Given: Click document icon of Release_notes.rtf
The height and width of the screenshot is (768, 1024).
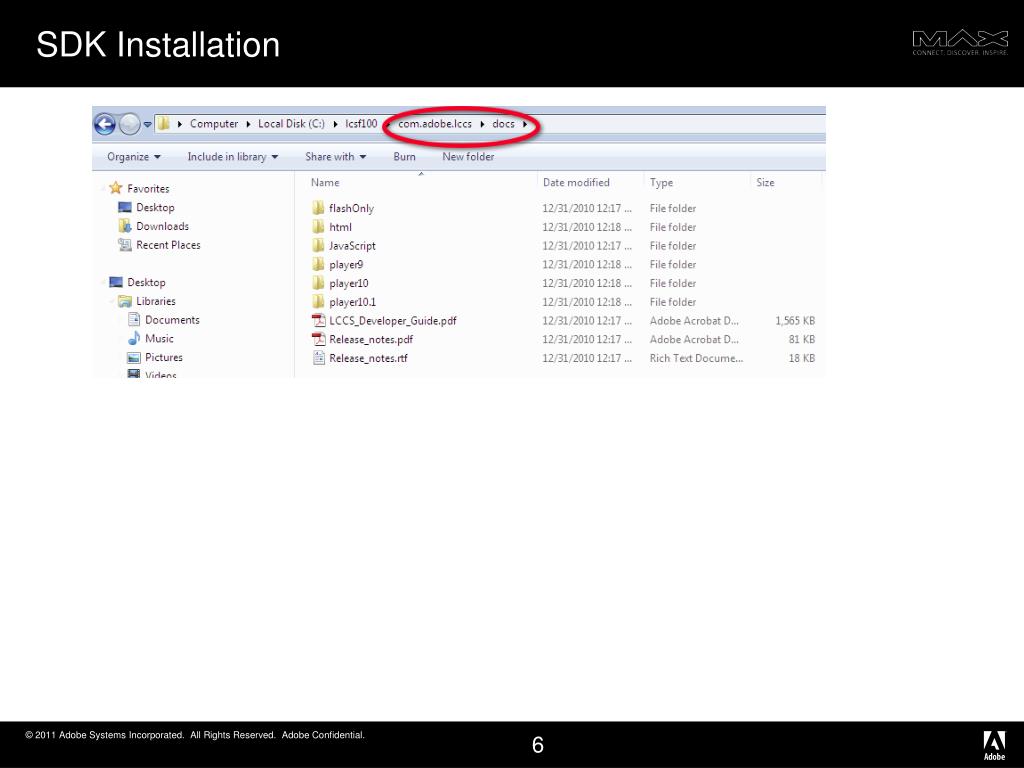Looking at the screenshot, I should click(319, 358).
